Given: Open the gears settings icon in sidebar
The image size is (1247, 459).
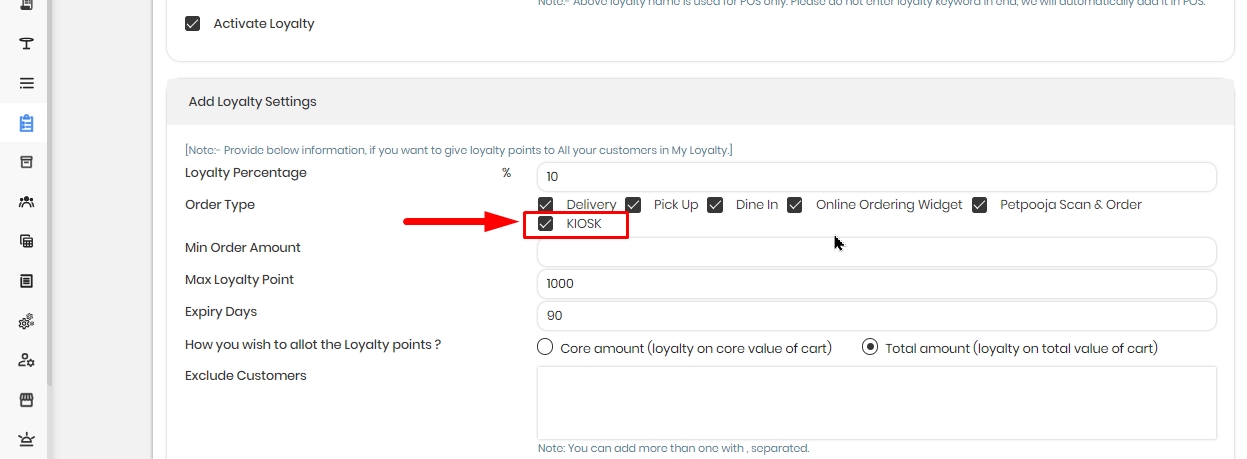Looking at the screenshot, I should tap(27, 321).
